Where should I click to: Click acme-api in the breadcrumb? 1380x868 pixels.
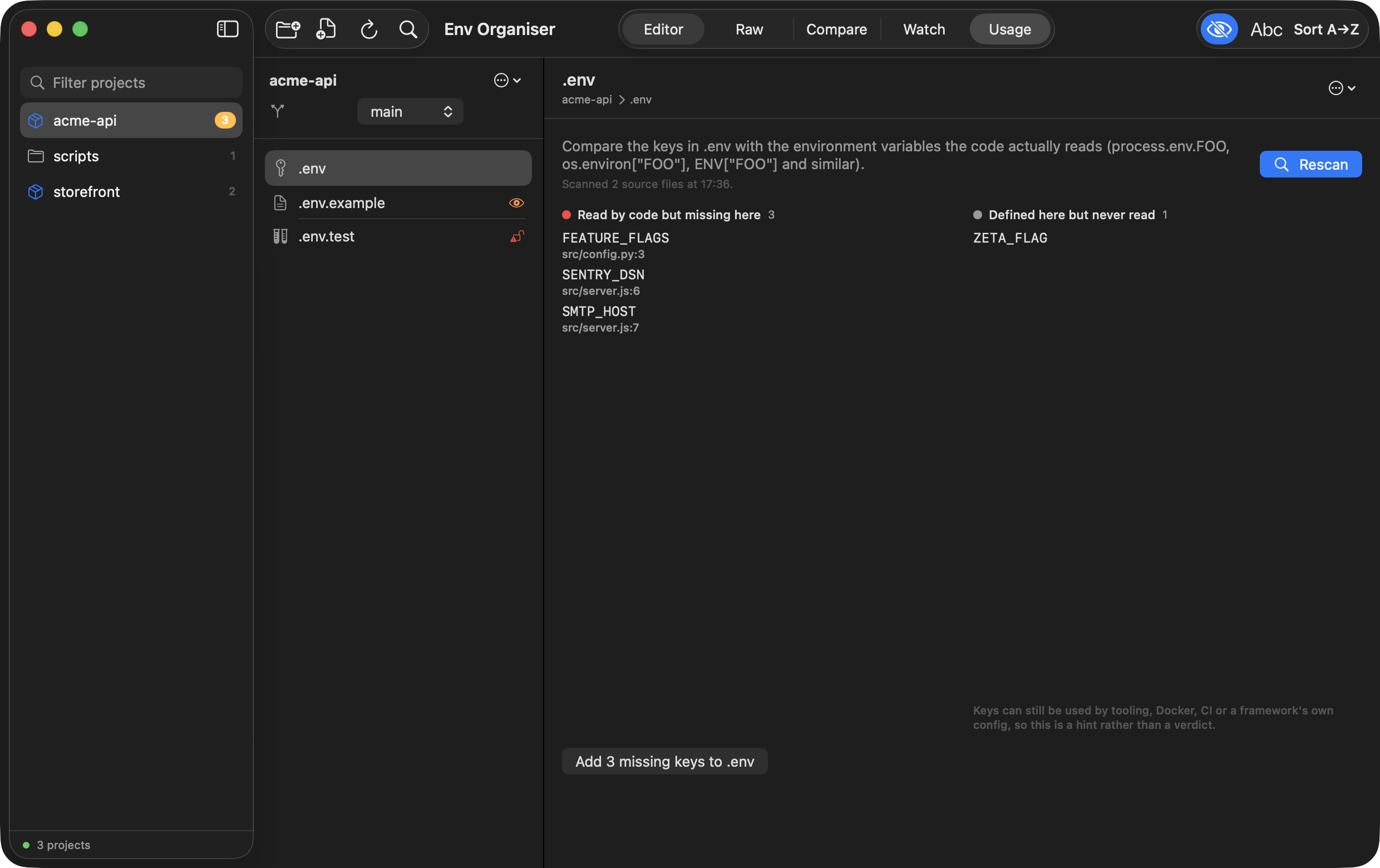tap(586, 100)
